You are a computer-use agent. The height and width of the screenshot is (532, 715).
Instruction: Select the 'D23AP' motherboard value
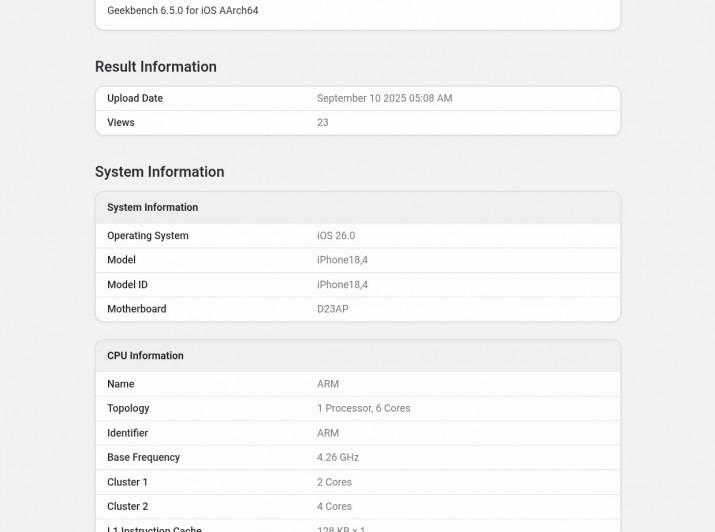pyautogui.click(x=332, y=309)
